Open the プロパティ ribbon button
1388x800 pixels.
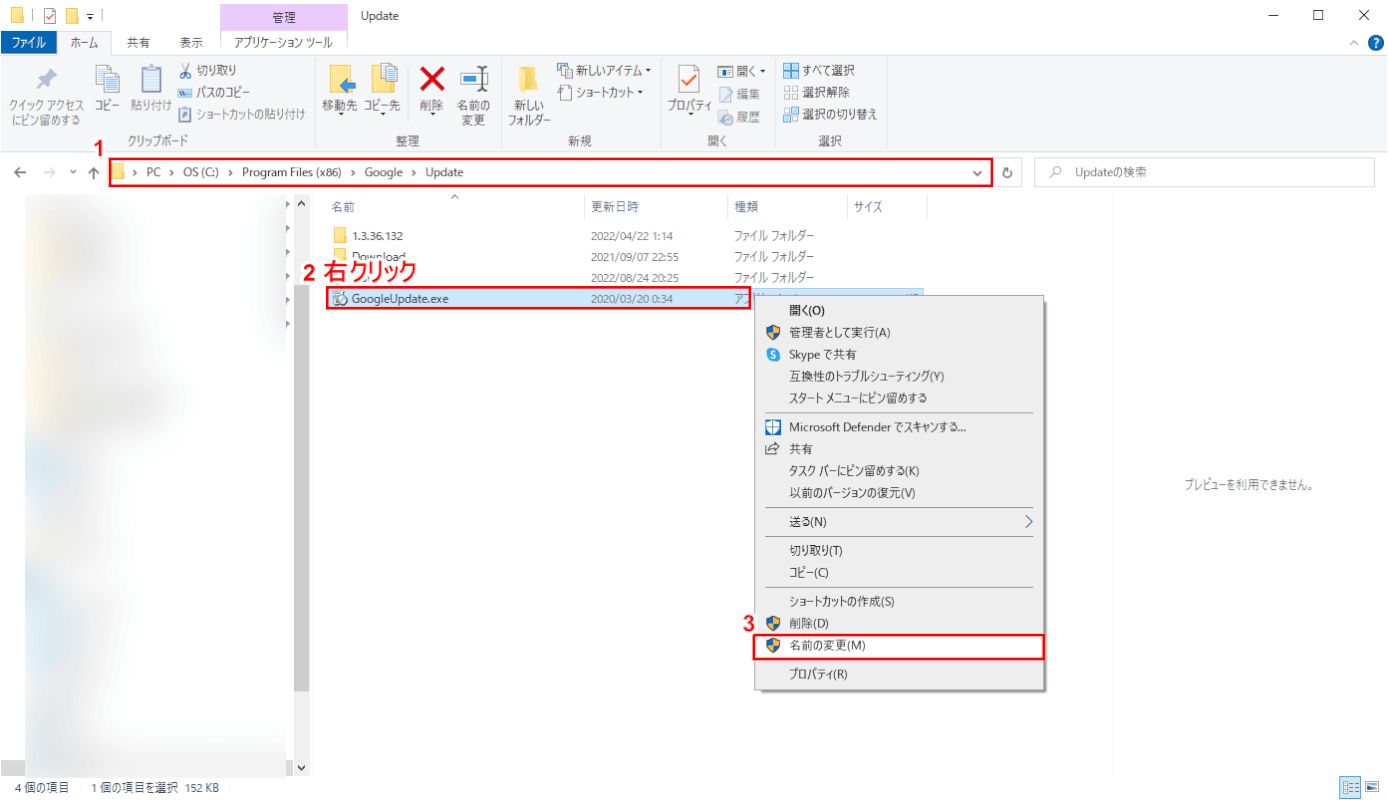[689, 92]
